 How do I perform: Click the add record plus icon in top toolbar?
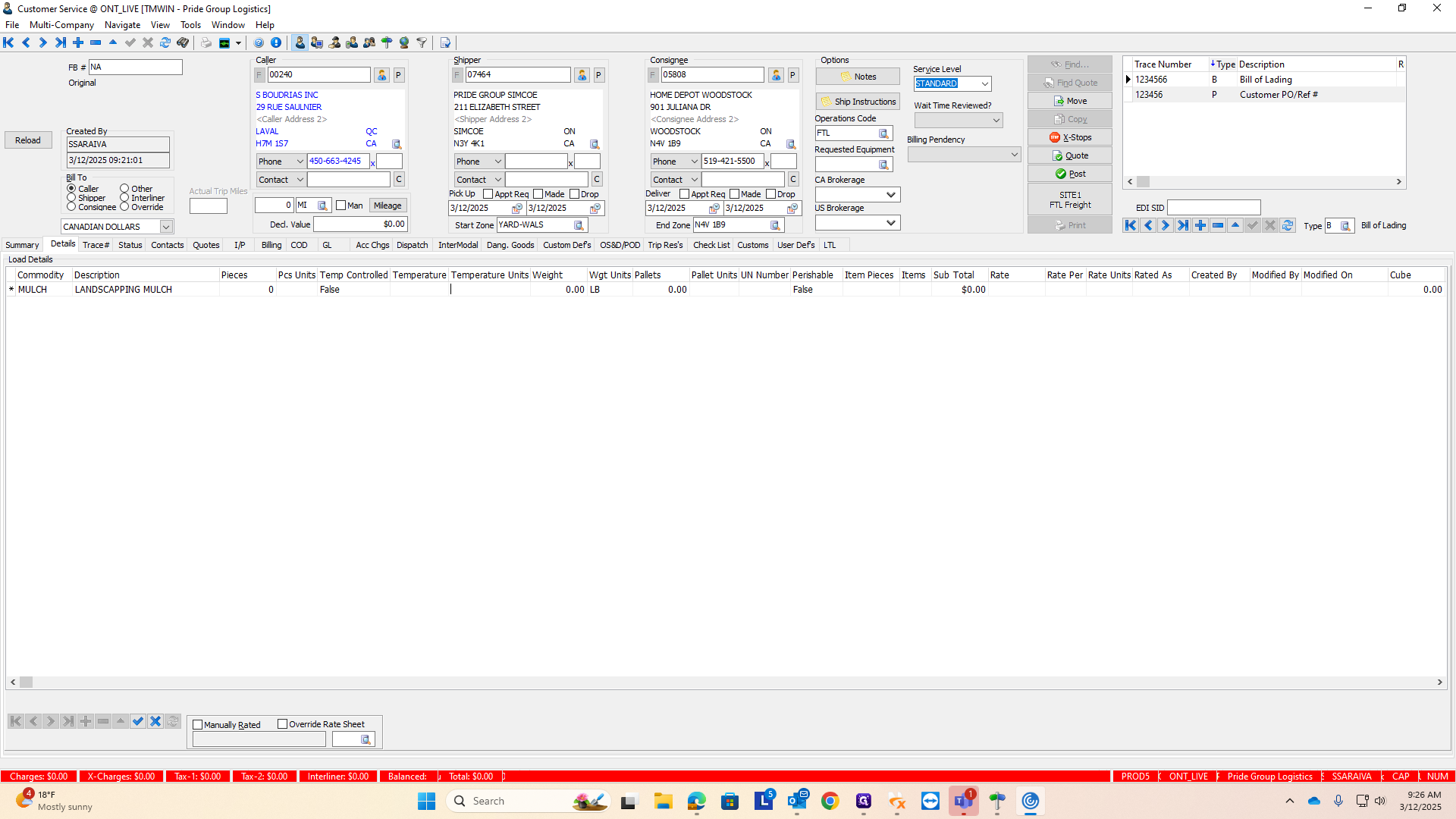point(78,42)
